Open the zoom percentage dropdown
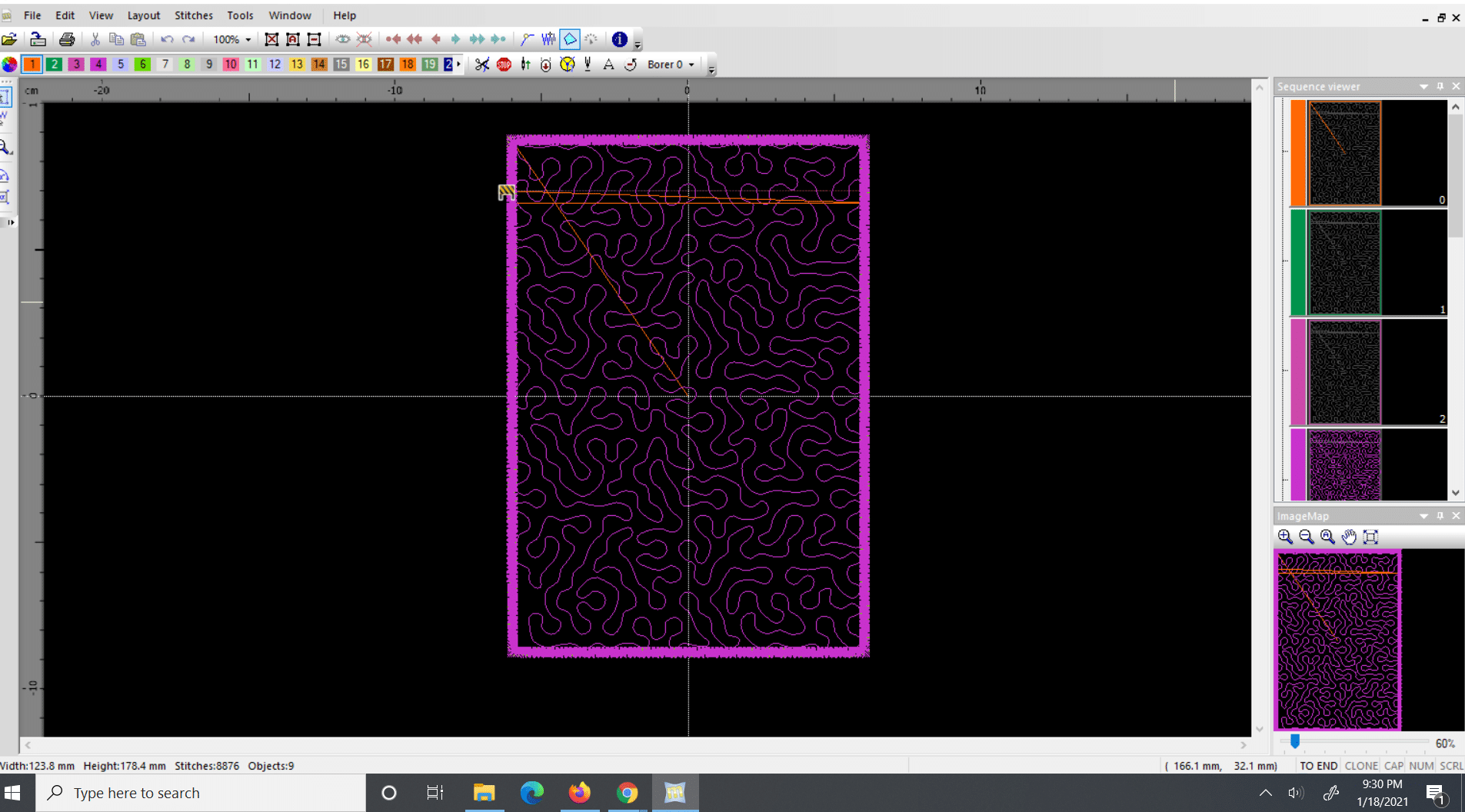Screen dimensions: 1465x812 (x=248, y=39)
